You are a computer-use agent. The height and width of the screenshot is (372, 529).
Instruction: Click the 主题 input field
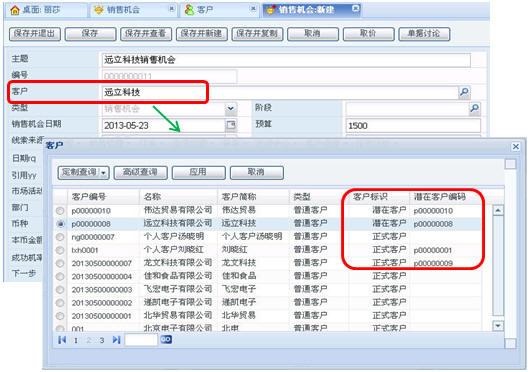pyautogui.click(x=286, y=60)
